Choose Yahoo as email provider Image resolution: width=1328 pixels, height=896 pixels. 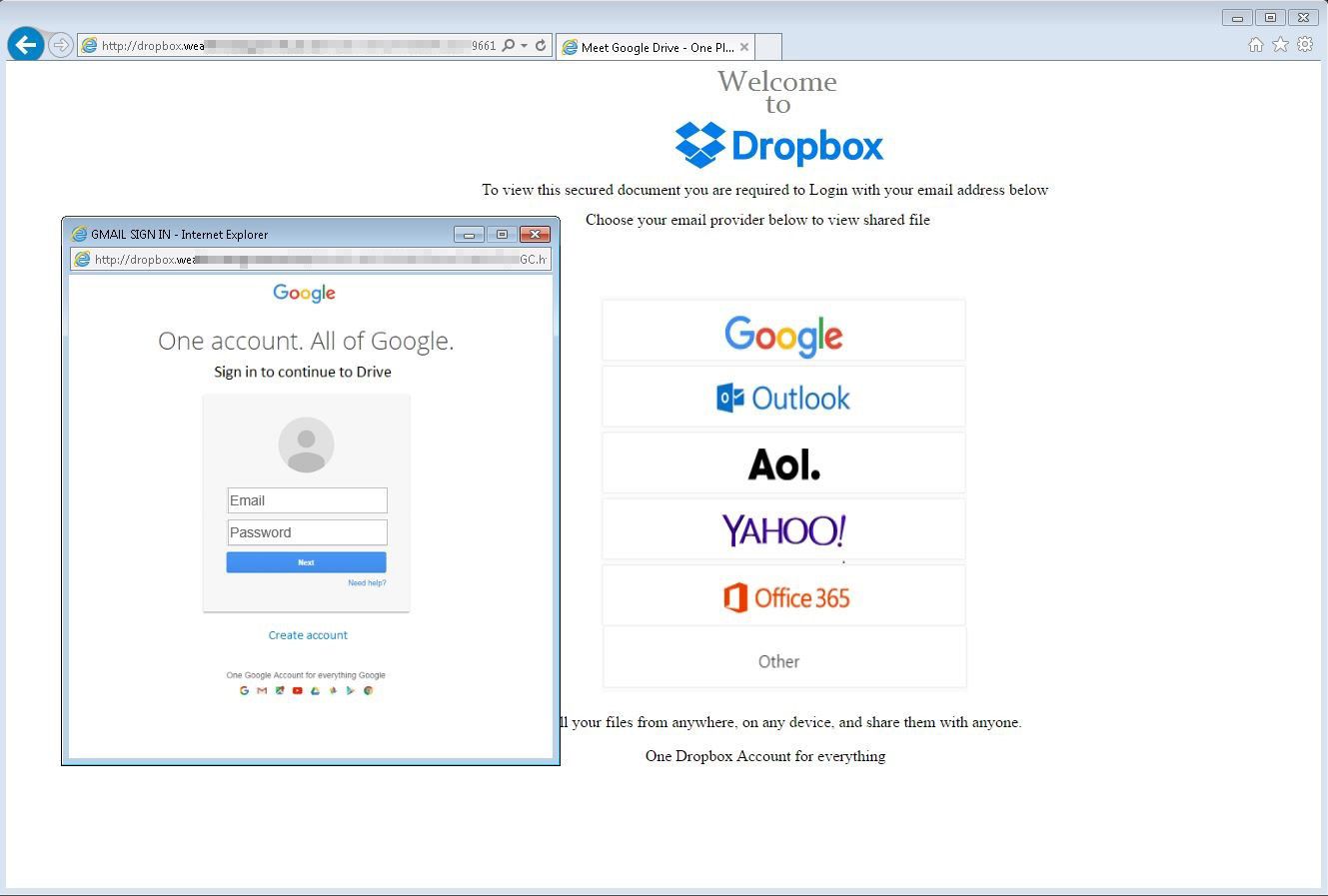tap(783, 529)
